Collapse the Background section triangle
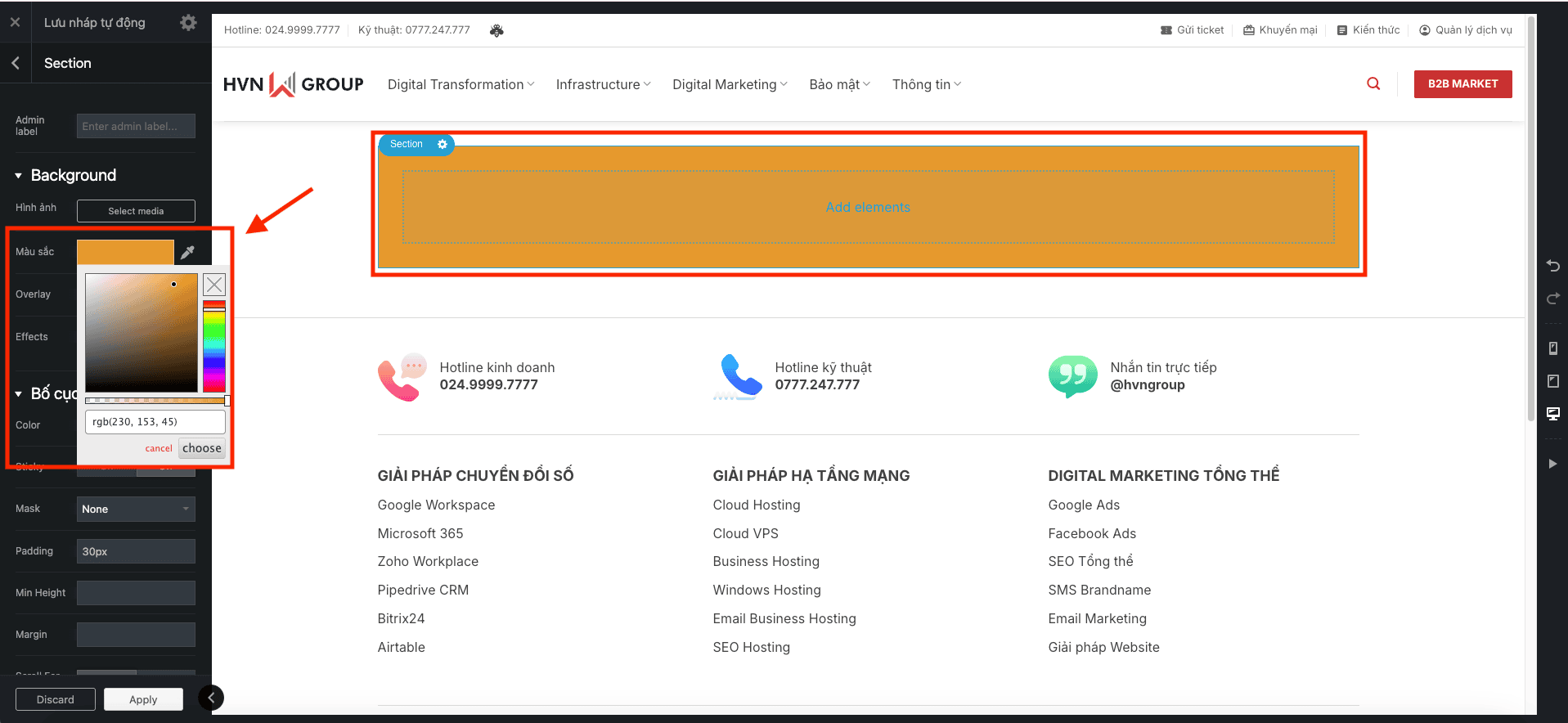 tap(18, 176)
